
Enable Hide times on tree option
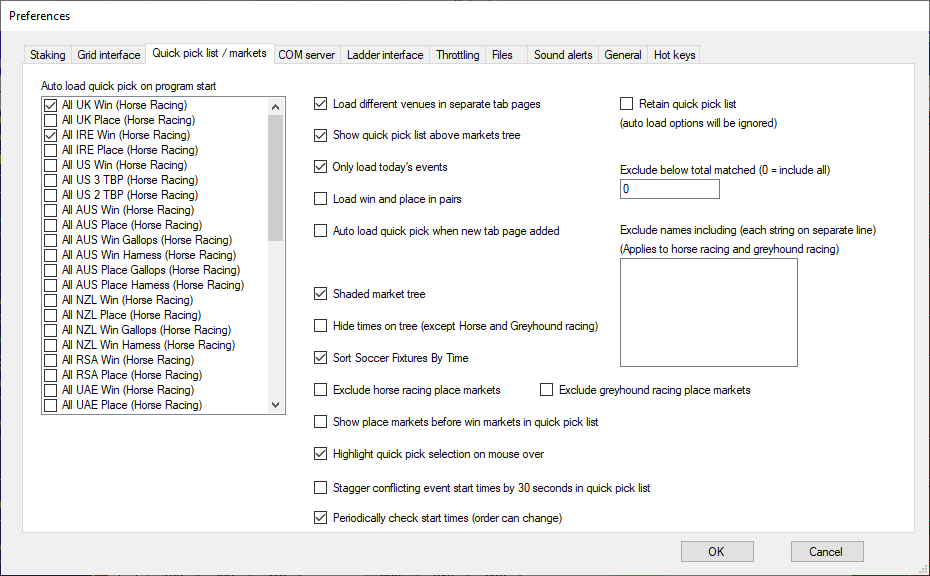pos(320,326)
